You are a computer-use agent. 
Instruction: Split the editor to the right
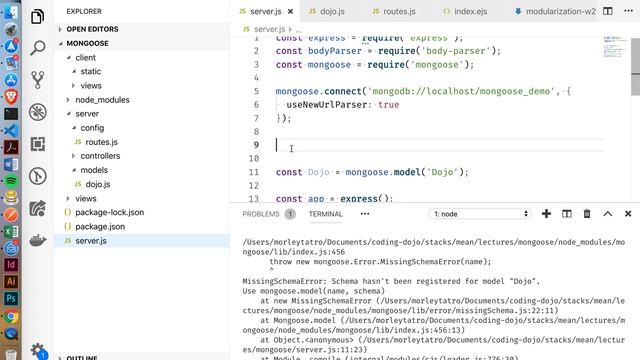pyautogui.click(x=608, y=11)
